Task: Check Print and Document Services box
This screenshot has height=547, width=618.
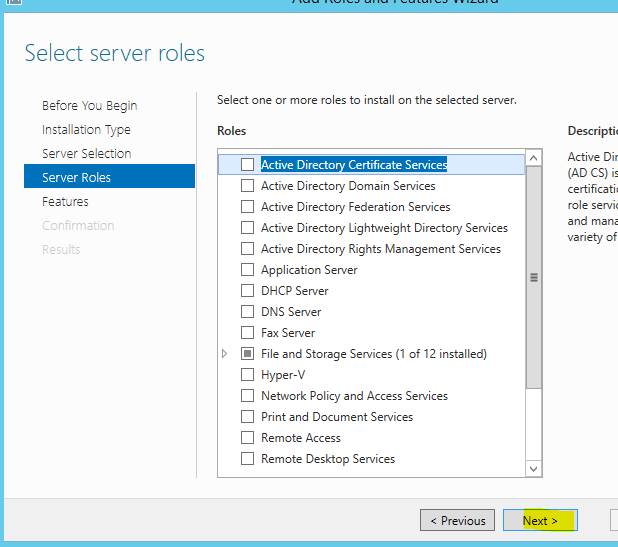Action: [247, 417]
